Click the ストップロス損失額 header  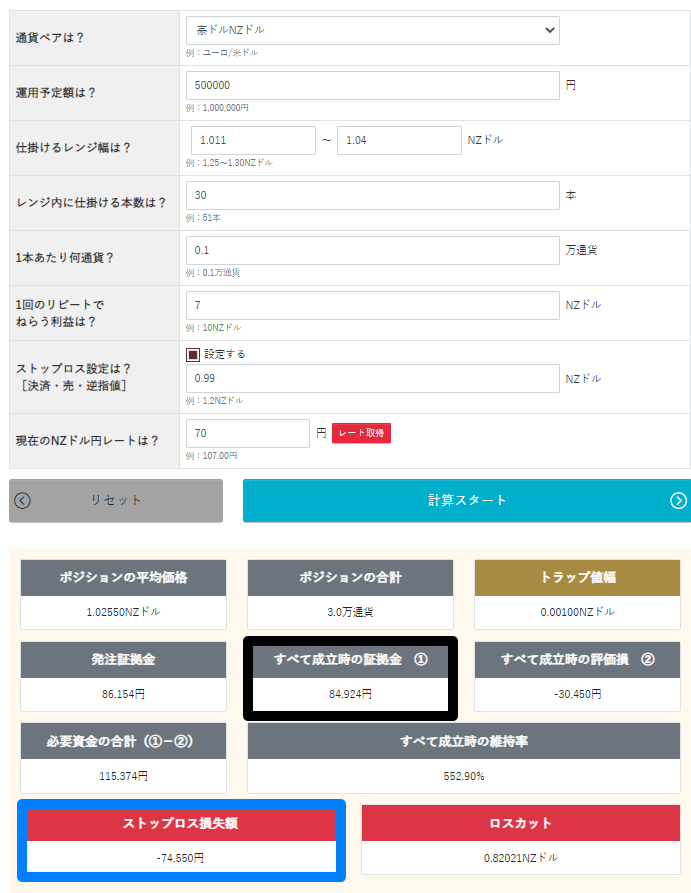click(x=181, y=824)
